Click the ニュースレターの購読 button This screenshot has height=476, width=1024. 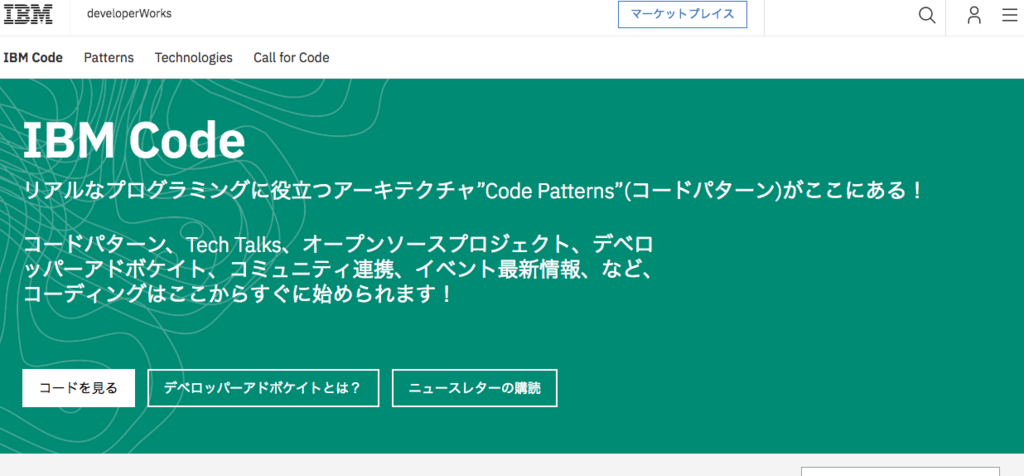click(475, 388)
